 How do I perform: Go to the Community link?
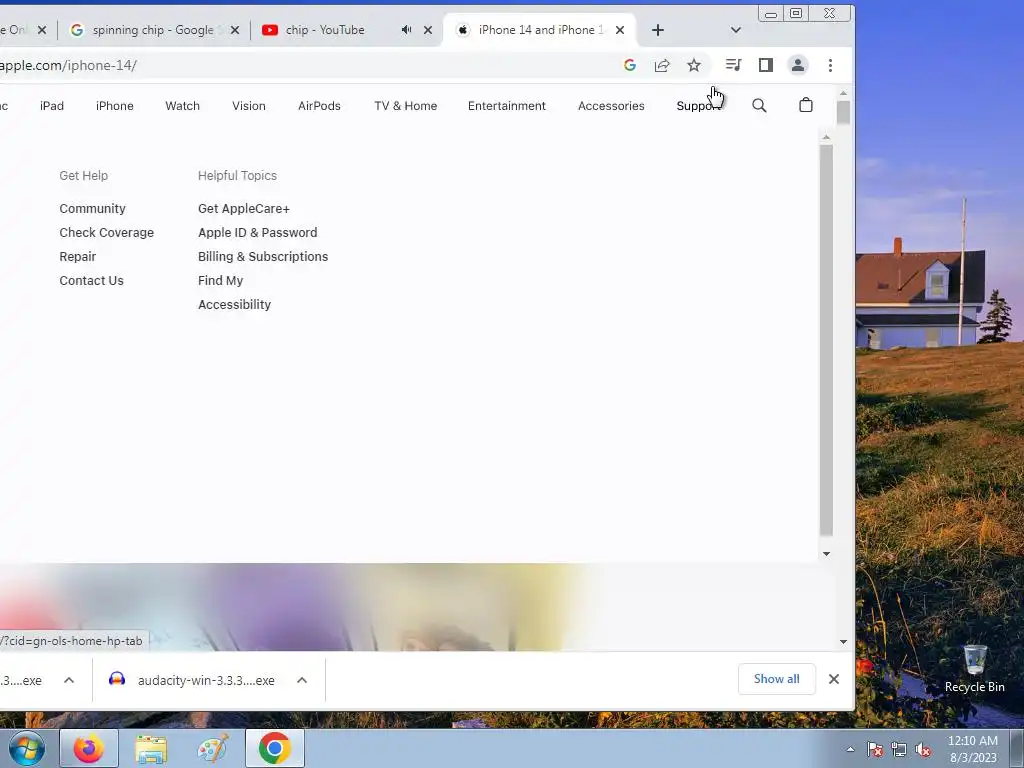click(x=92, y=208)
